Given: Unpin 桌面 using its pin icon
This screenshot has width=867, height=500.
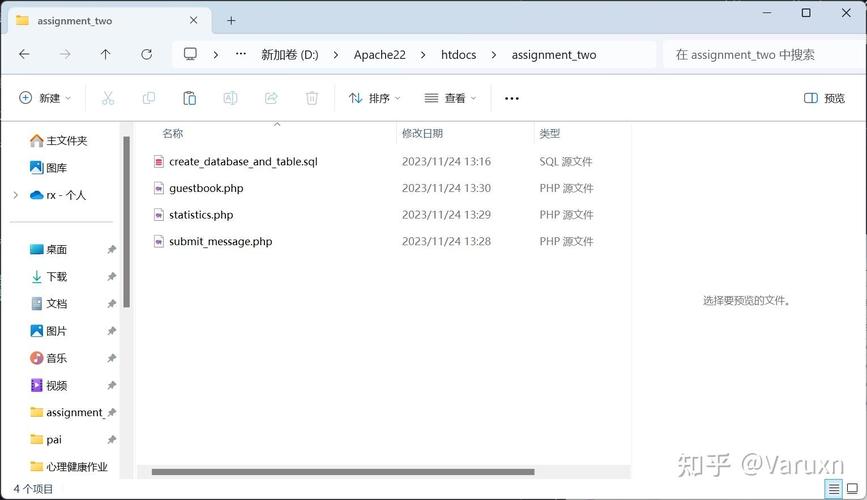Looking at the screenshot, I should coord(112,249).
